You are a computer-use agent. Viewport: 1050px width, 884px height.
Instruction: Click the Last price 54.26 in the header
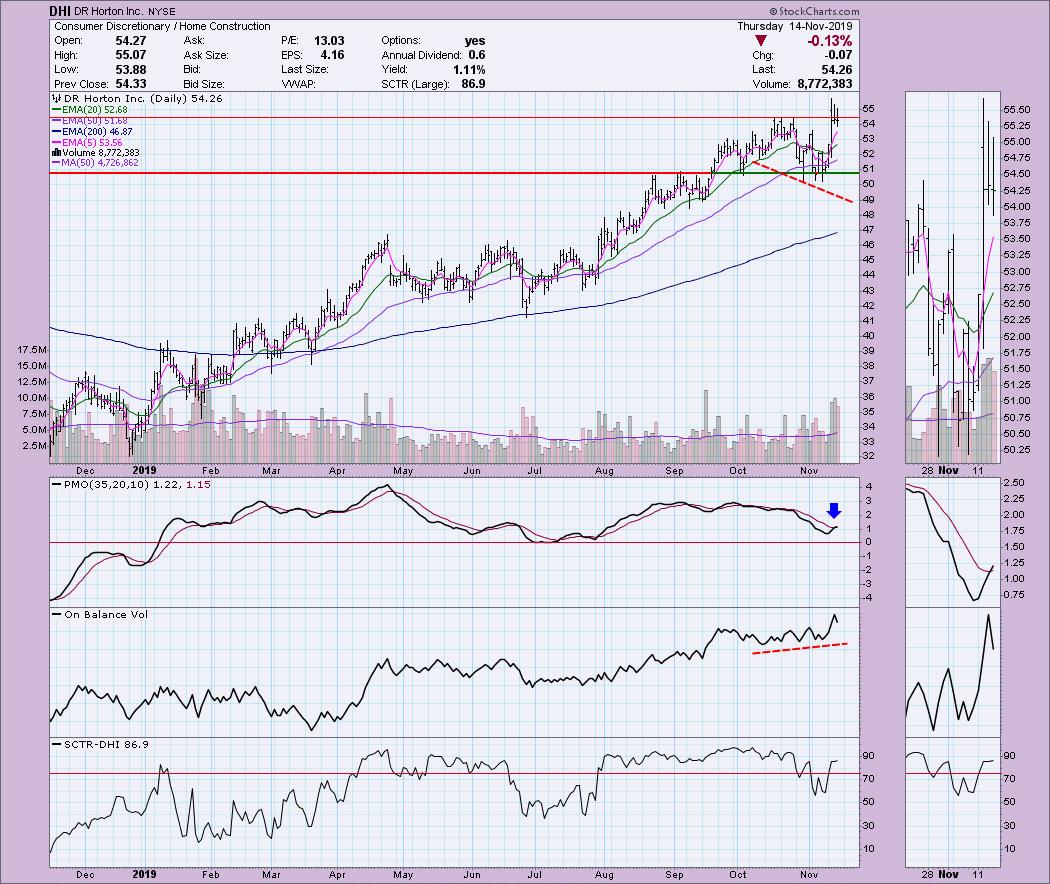[837, 70]
